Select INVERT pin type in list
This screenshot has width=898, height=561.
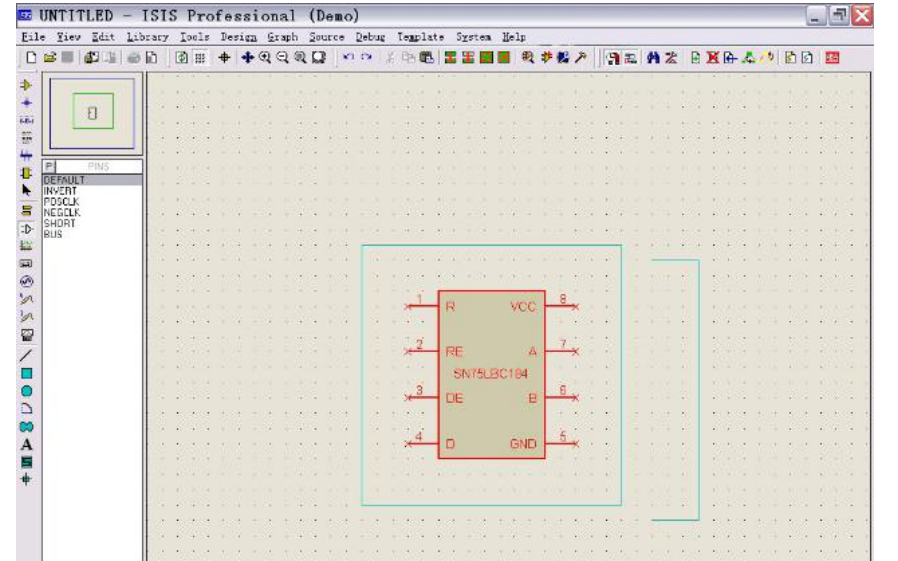pyautogui.click(x=60, y=190)
